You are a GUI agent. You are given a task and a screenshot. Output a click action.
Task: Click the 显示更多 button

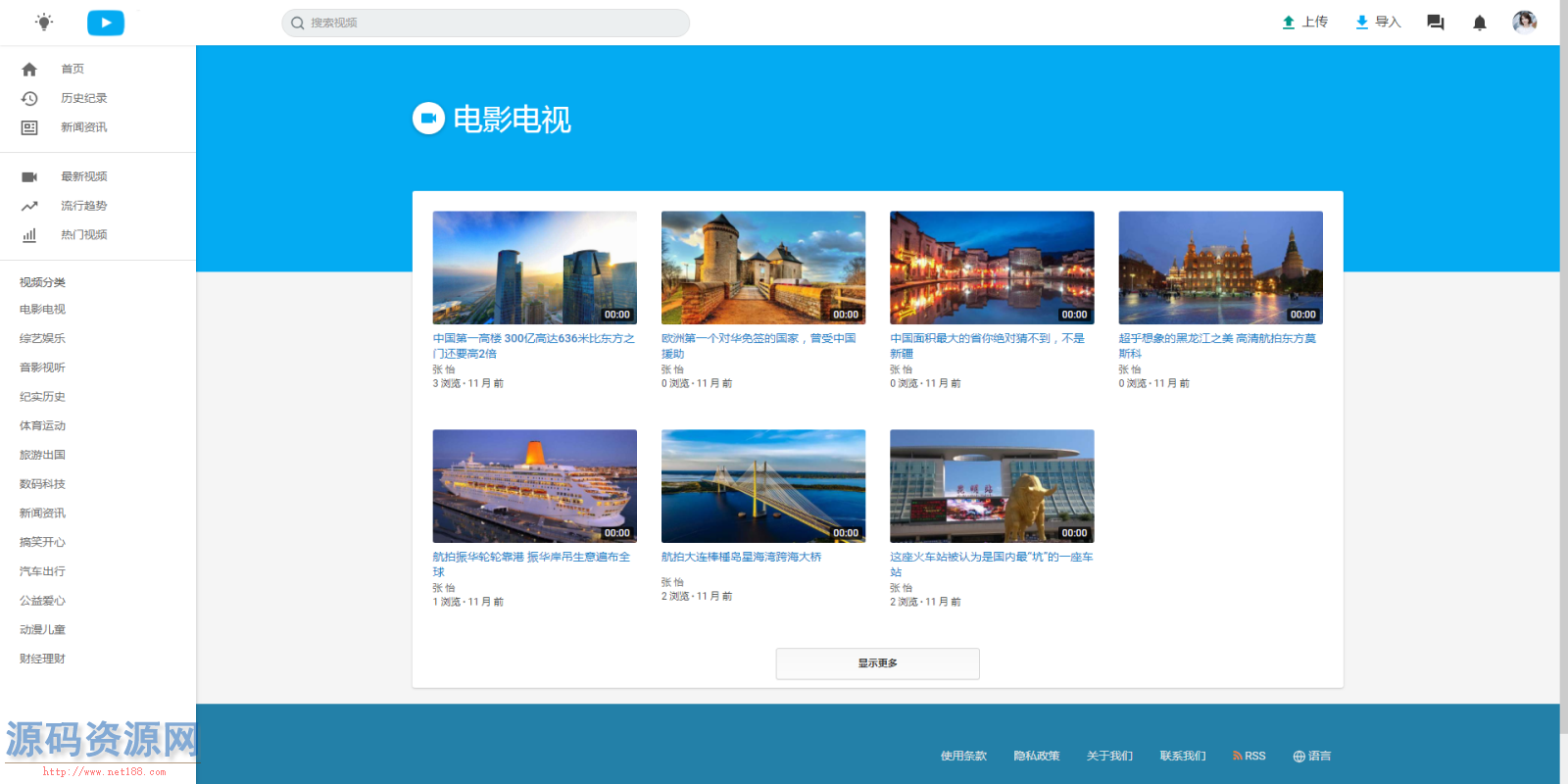tap(878, 663)
